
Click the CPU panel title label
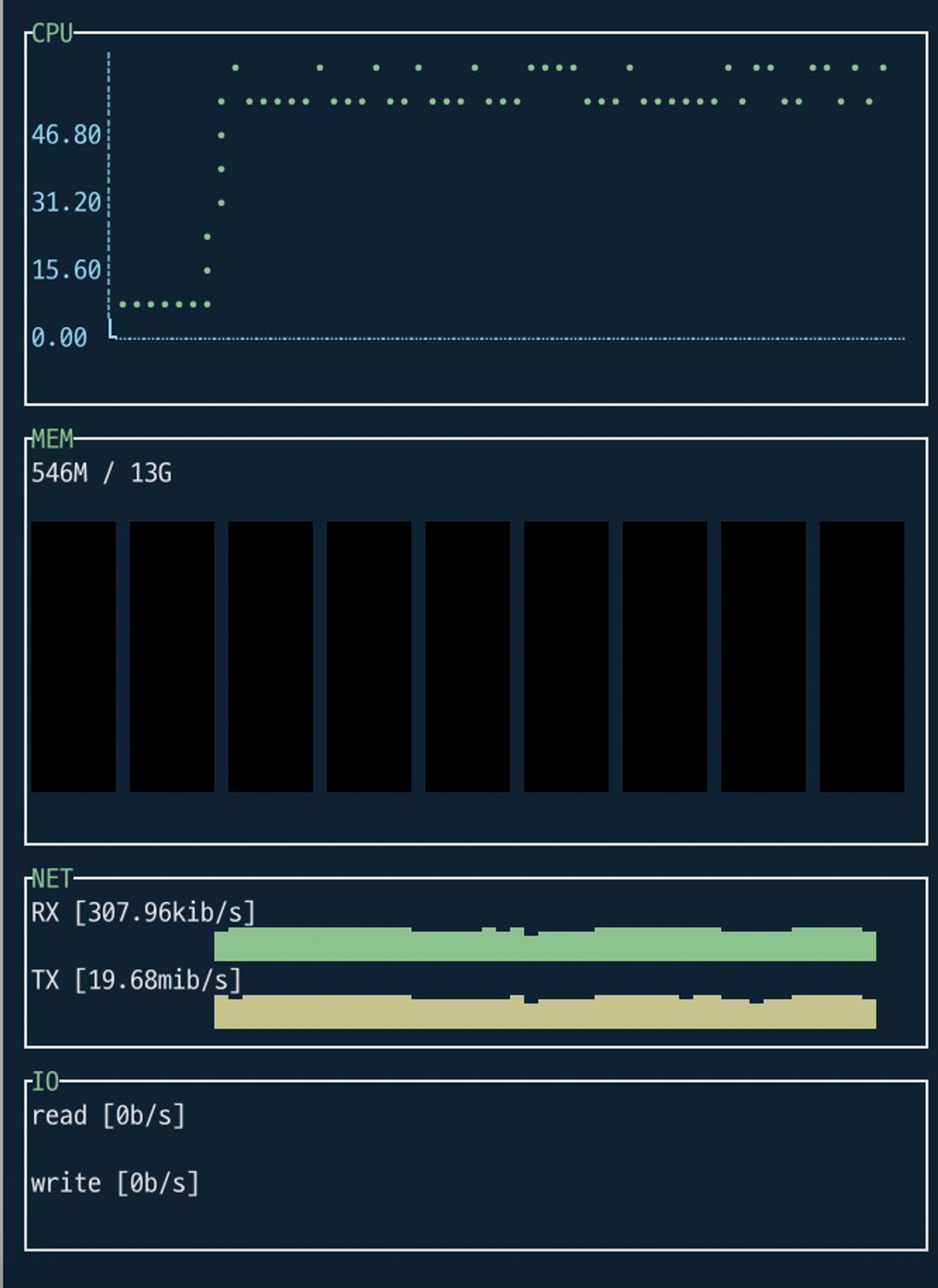coord(52,33)
